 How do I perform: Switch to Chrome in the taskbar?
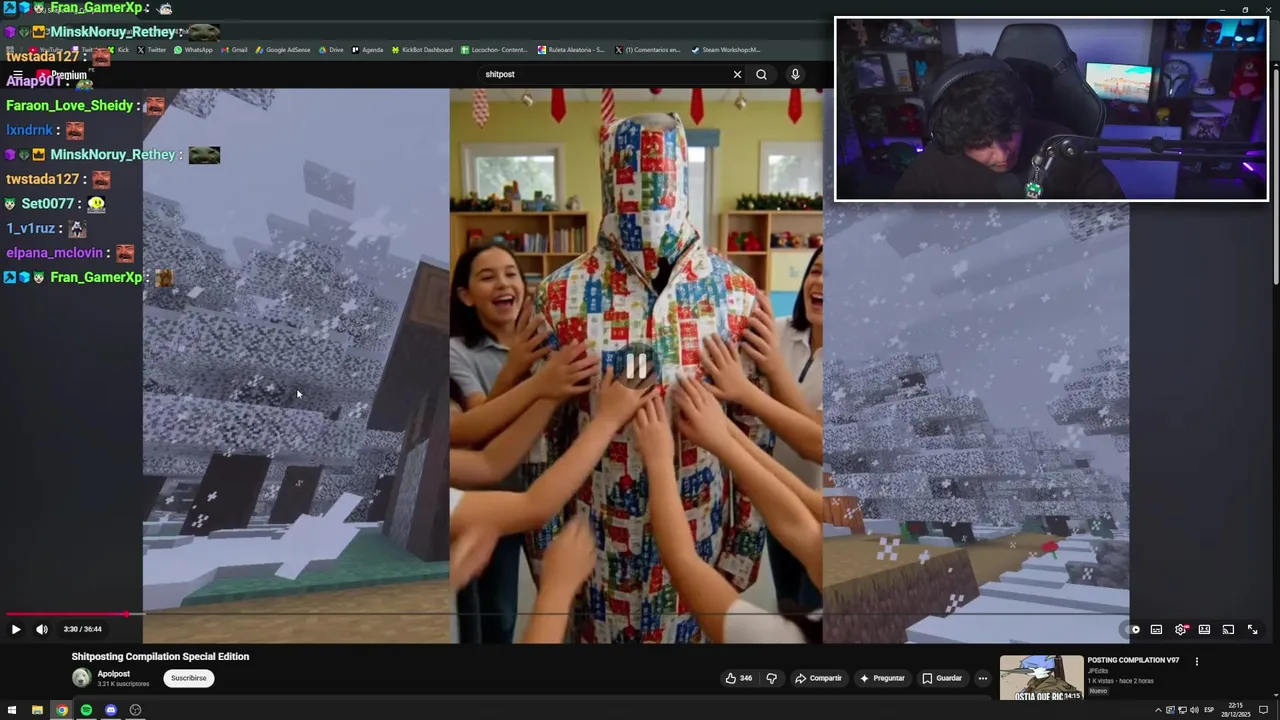click(61, 710)
